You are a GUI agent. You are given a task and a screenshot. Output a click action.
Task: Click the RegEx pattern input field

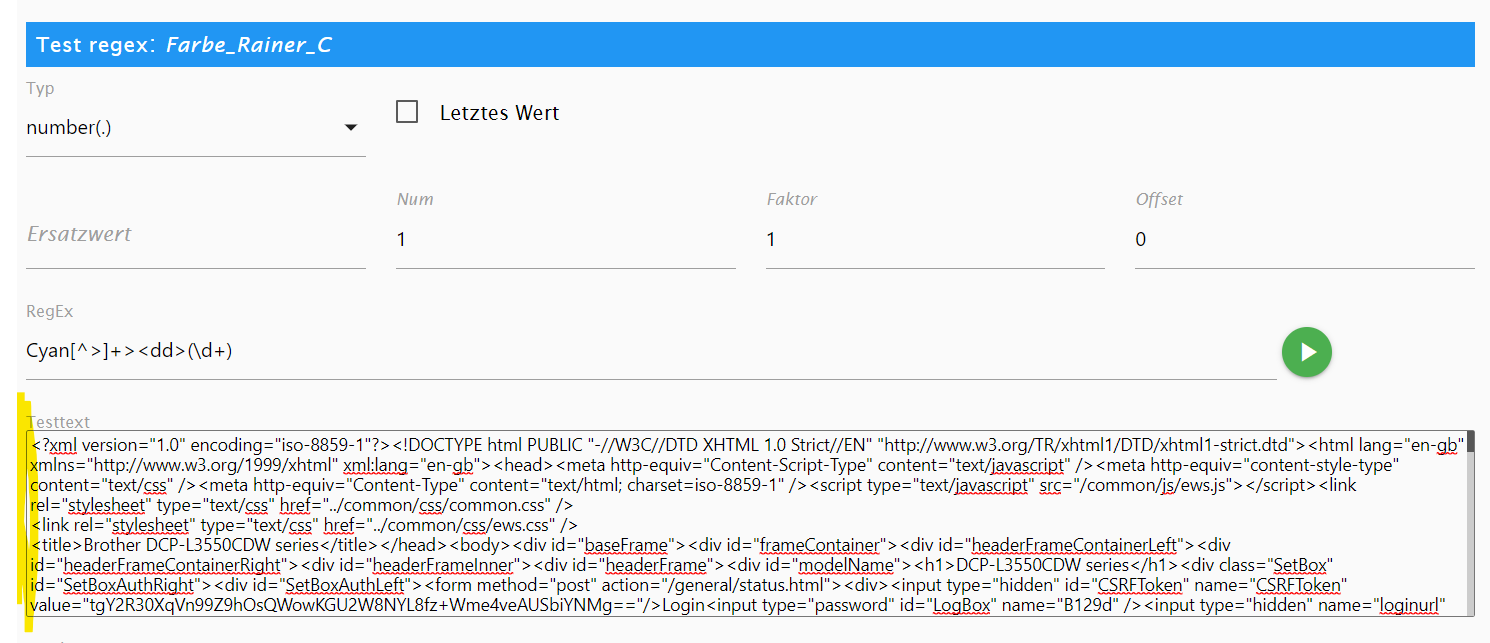tap(651, 351)
